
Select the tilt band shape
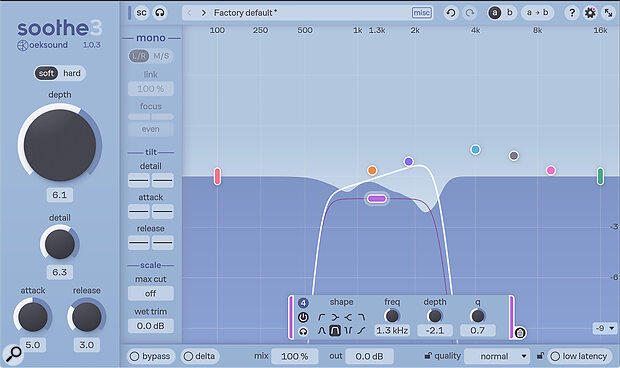point(361,330)
